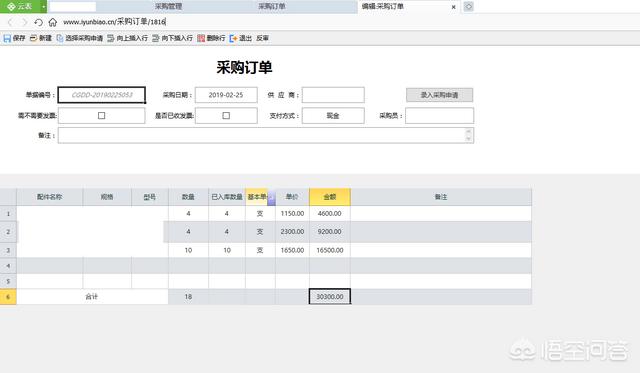This screenshot has width=640, height=373.
Task: Switch to the 采购订单 tab
Action: coord(272,7)
